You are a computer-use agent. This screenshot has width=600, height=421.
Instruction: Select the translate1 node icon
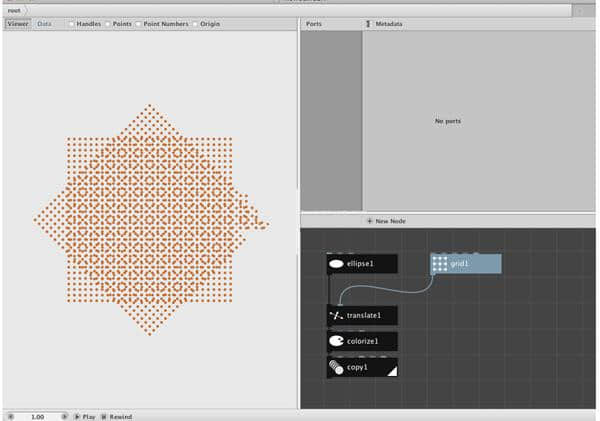click(337, 315)
